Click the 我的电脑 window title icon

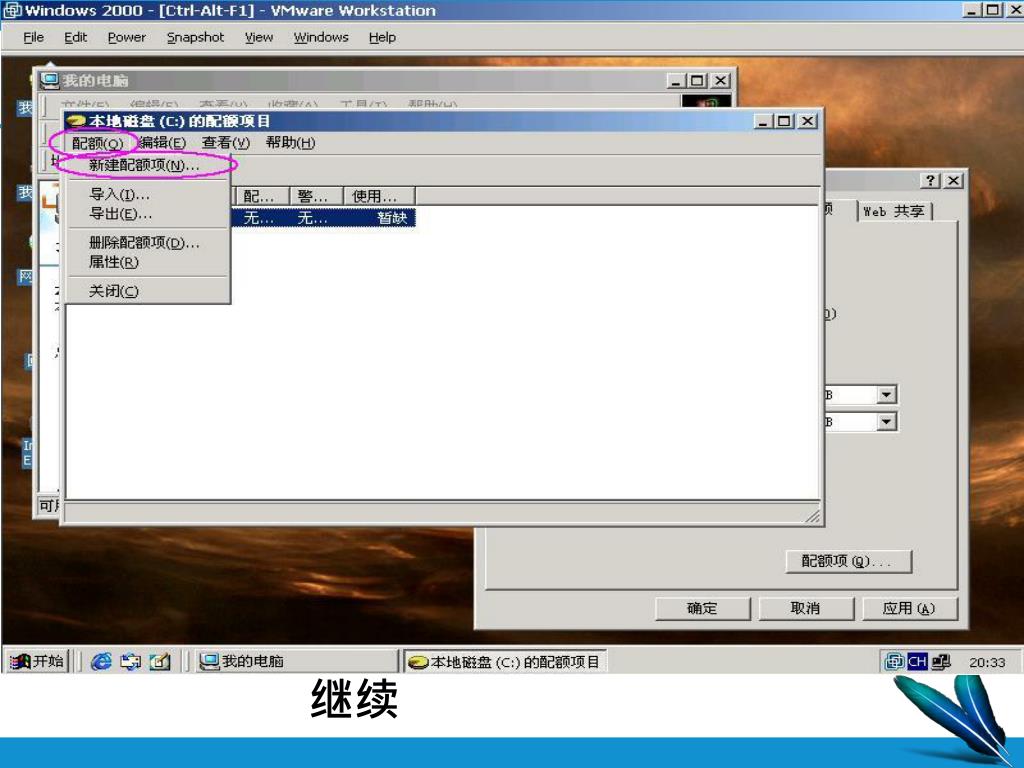pos(50,80)
